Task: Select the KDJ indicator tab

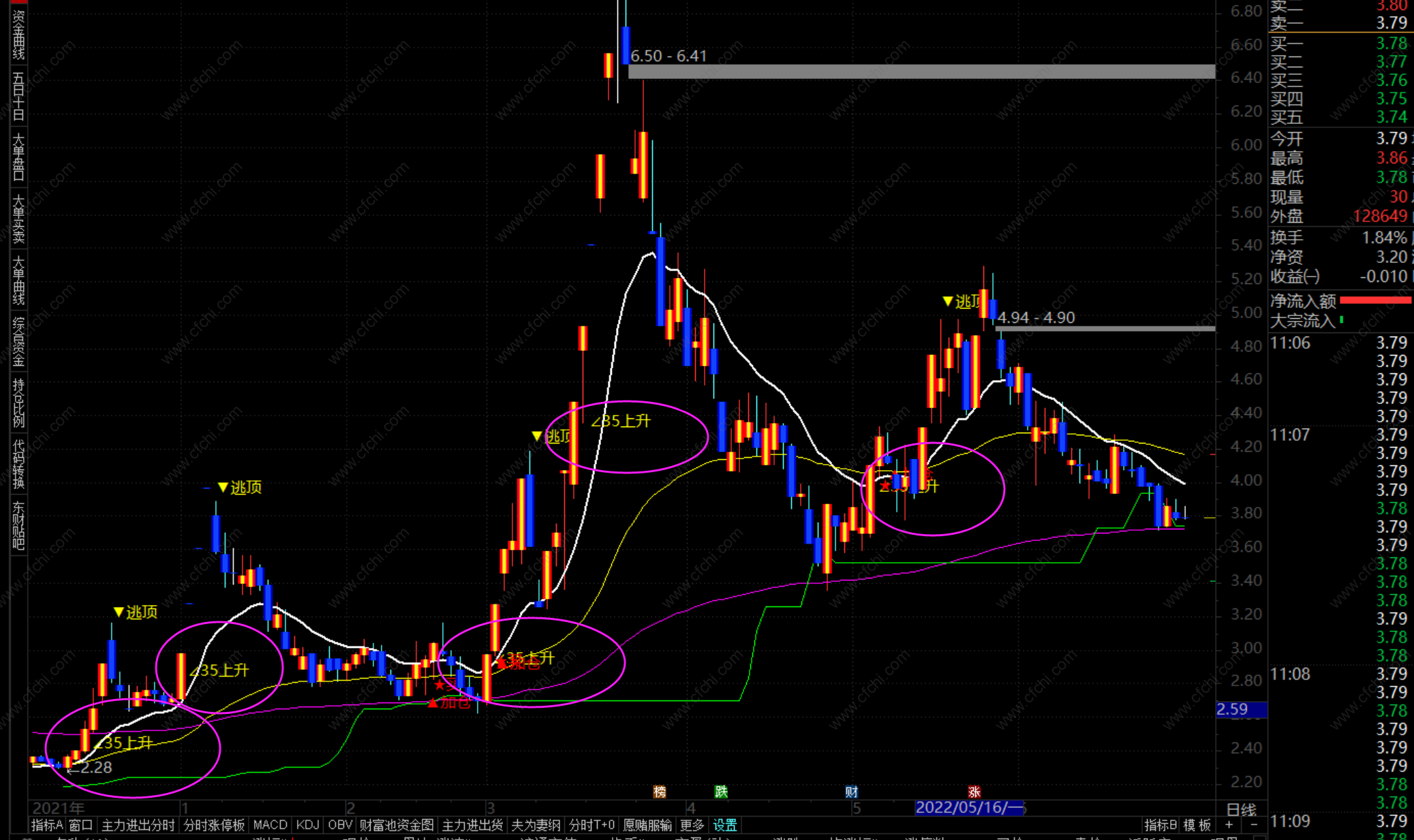Action: coord(307,825)
